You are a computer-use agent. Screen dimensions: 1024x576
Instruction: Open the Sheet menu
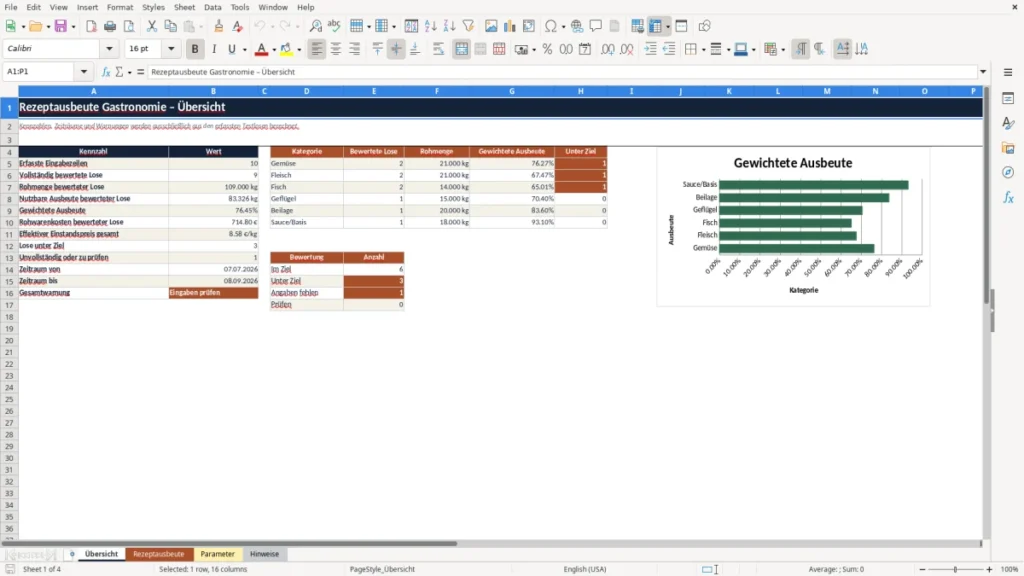coord(184,7)
